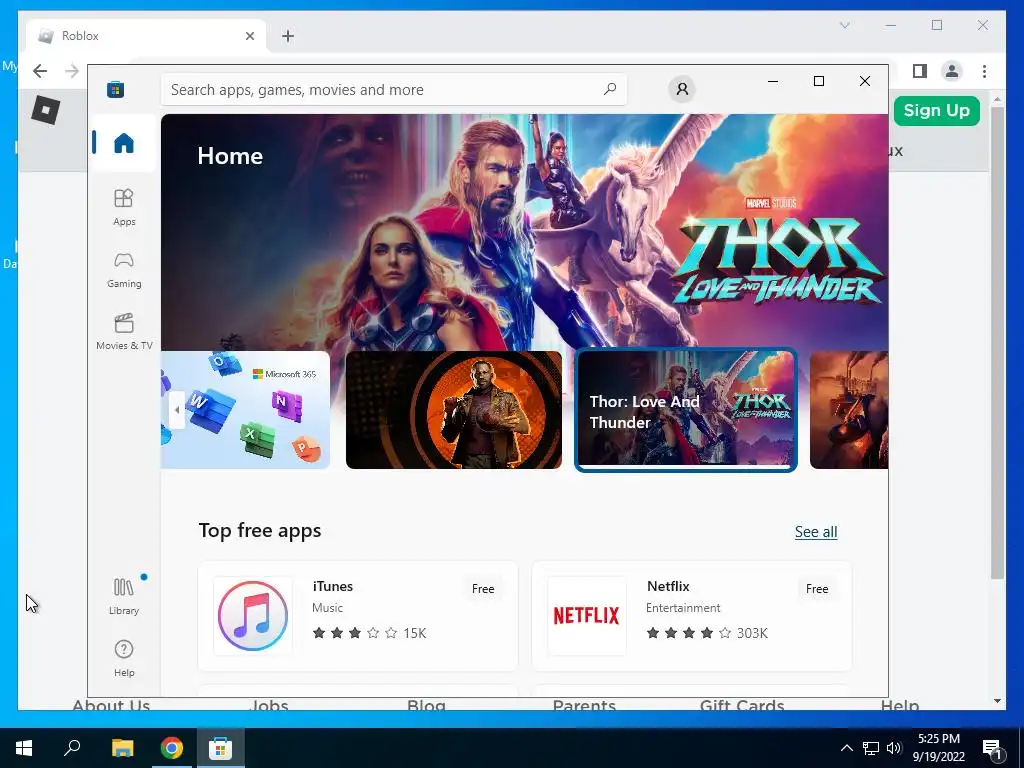Viewport: 1024px width, 768px height.
Task: Click the Free button for Netflix
Action: [x=817, y=588]
